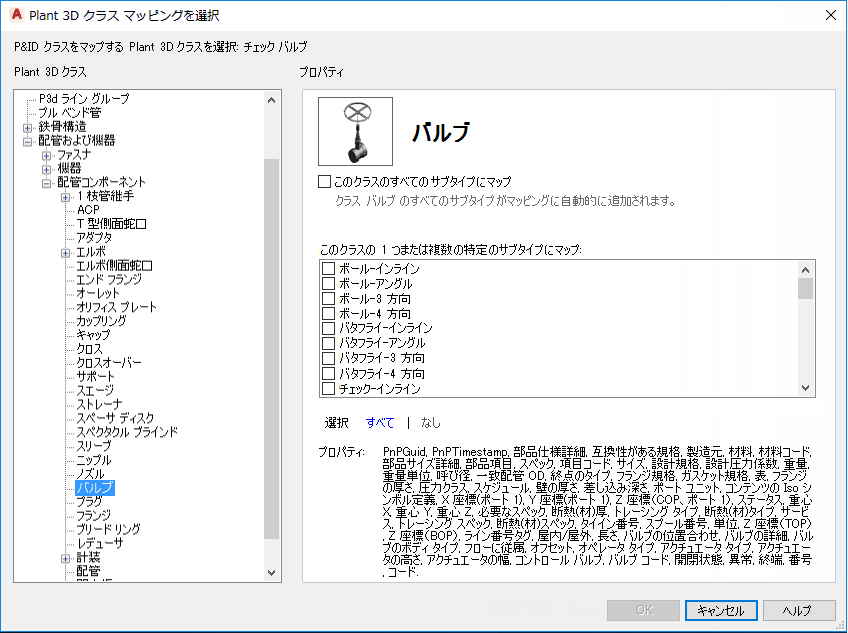Select エルボ側面蛇口 in the tree
The image size is (848, 633).
coord(114,266)
